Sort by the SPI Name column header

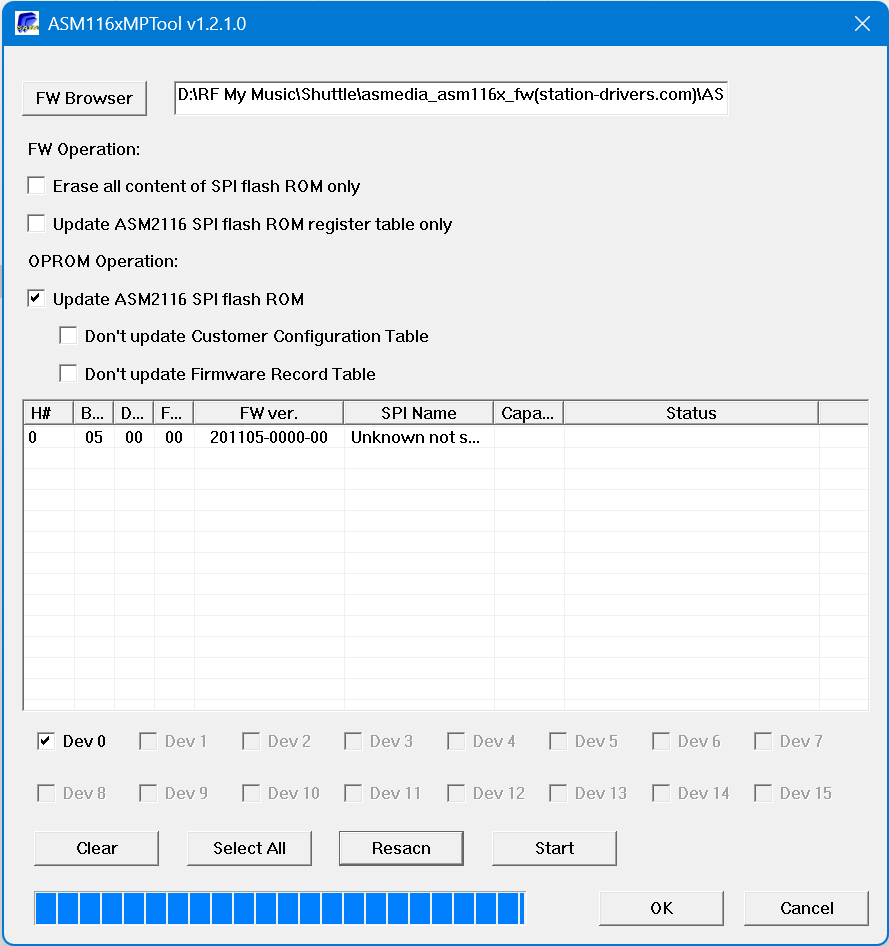(418, 413)
